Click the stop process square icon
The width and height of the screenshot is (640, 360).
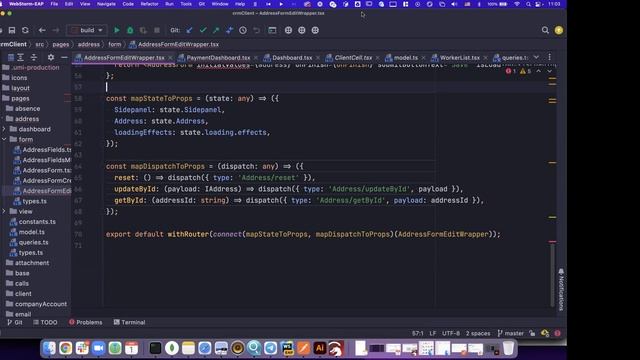157,30
